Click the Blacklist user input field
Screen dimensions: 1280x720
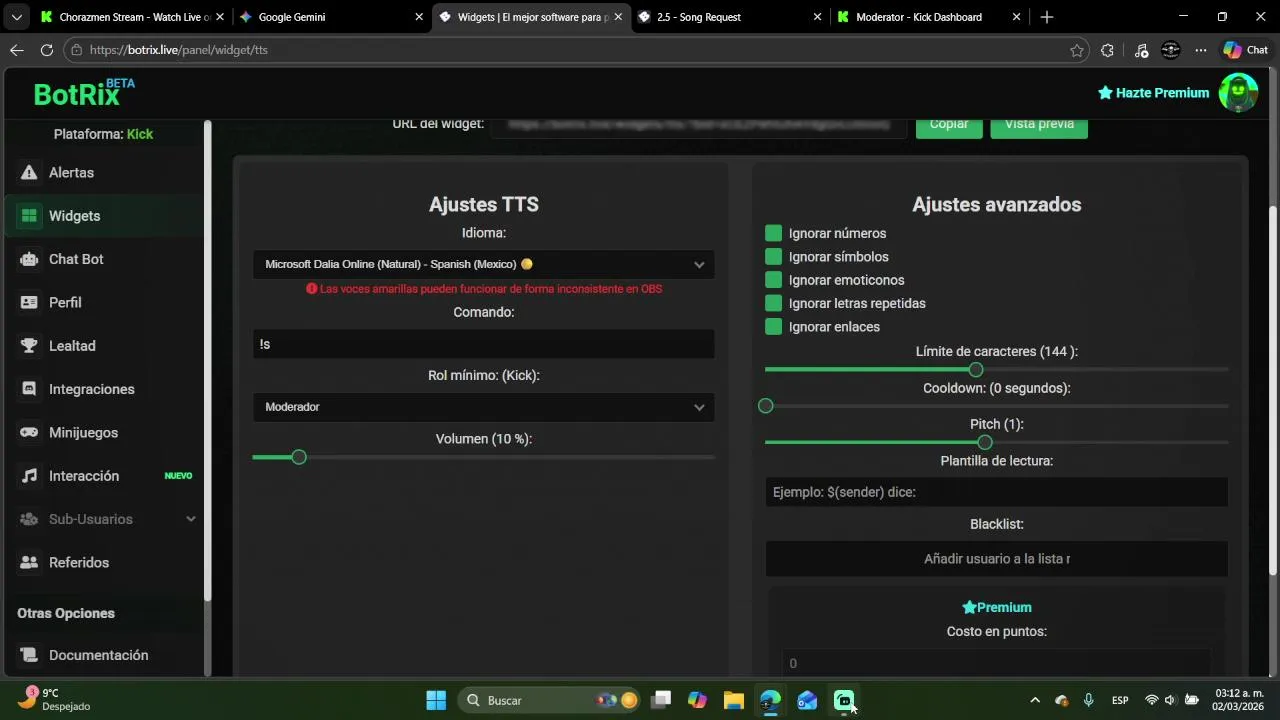pos(997,559)
